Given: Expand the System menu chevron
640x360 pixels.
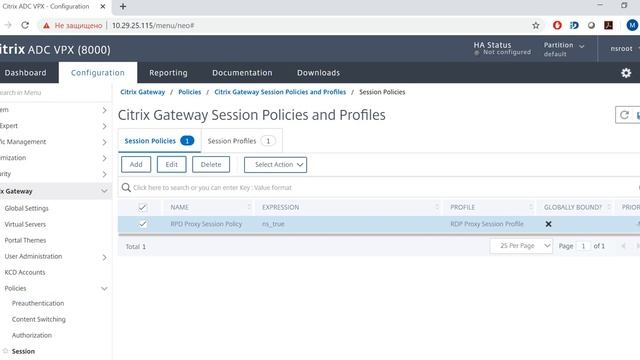Looking at the screenshot, I should [104, 110].
